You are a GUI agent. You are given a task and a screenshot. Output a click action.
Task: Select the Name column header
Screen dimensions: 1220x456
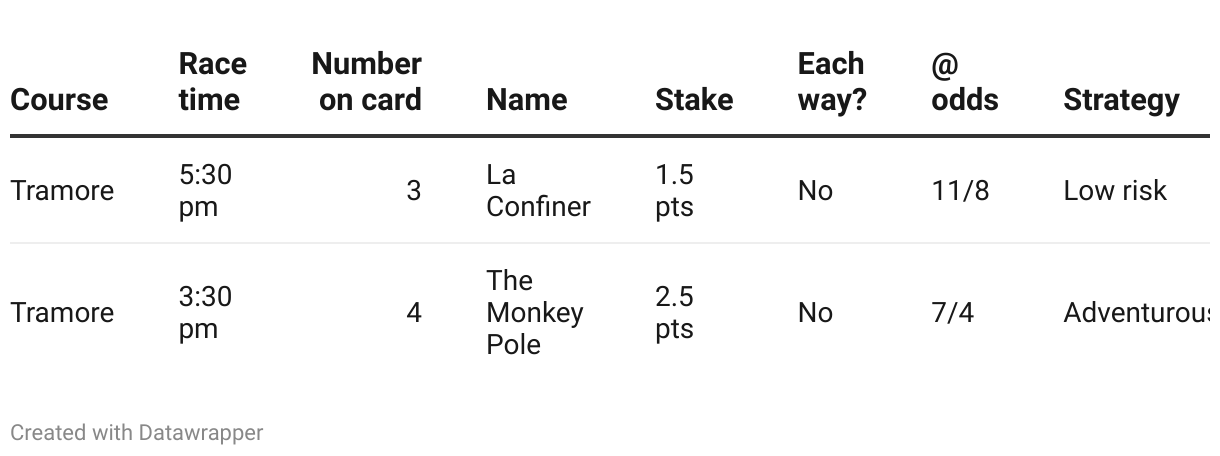coord(527,100)
